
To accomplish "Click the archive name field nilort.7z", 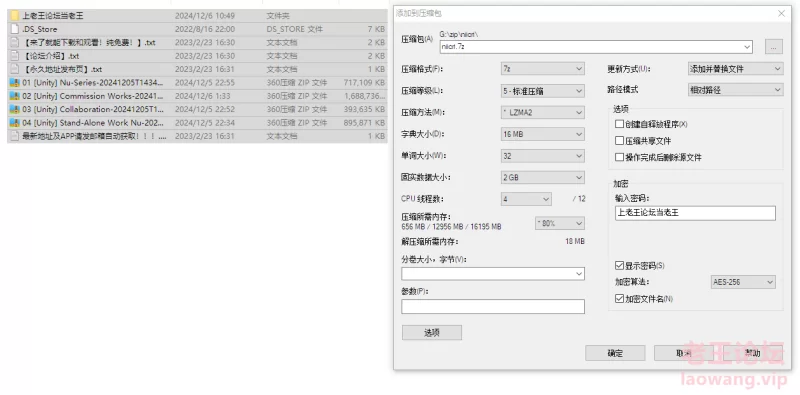I will [596, 47].
